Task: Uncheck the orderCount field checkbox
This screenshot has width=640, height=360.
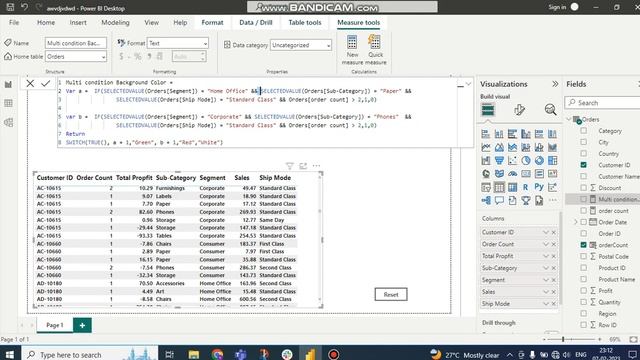Action: 584,245
